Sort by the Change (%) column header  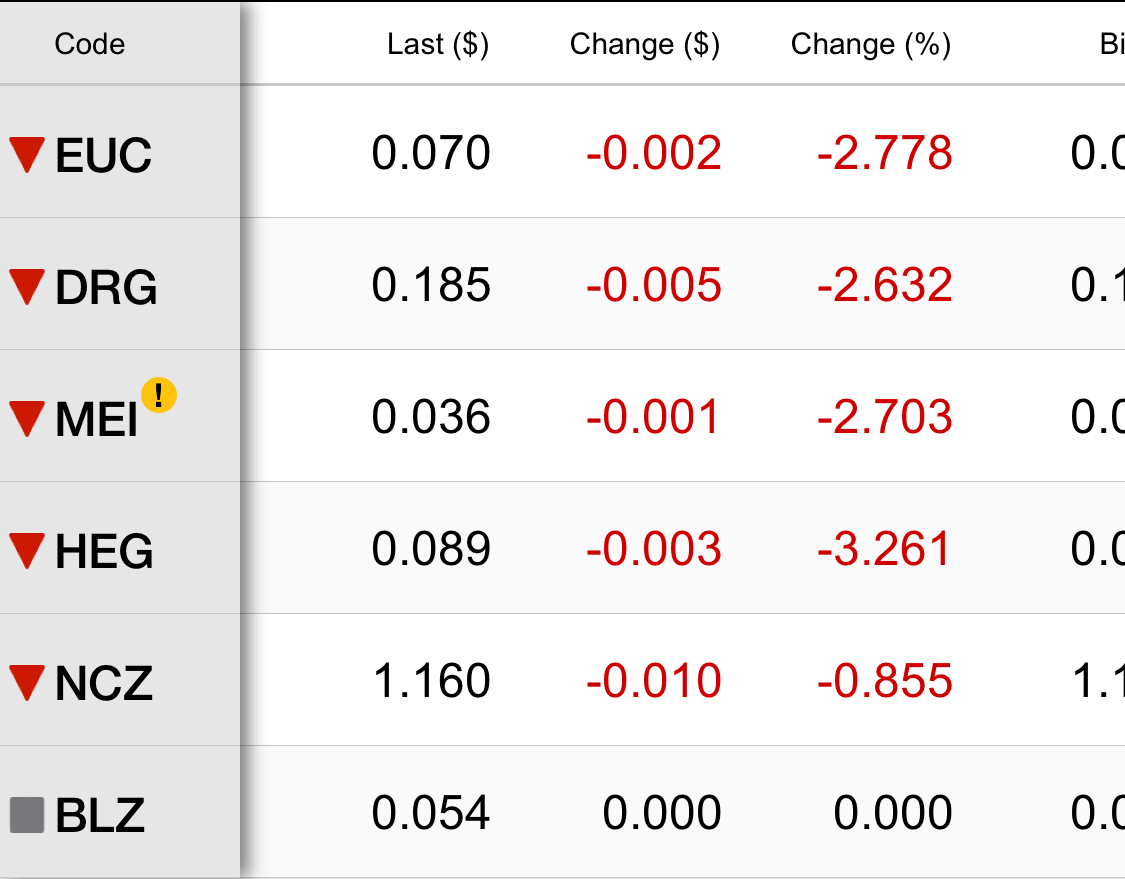pyautogui.click(x=870, y=44)
